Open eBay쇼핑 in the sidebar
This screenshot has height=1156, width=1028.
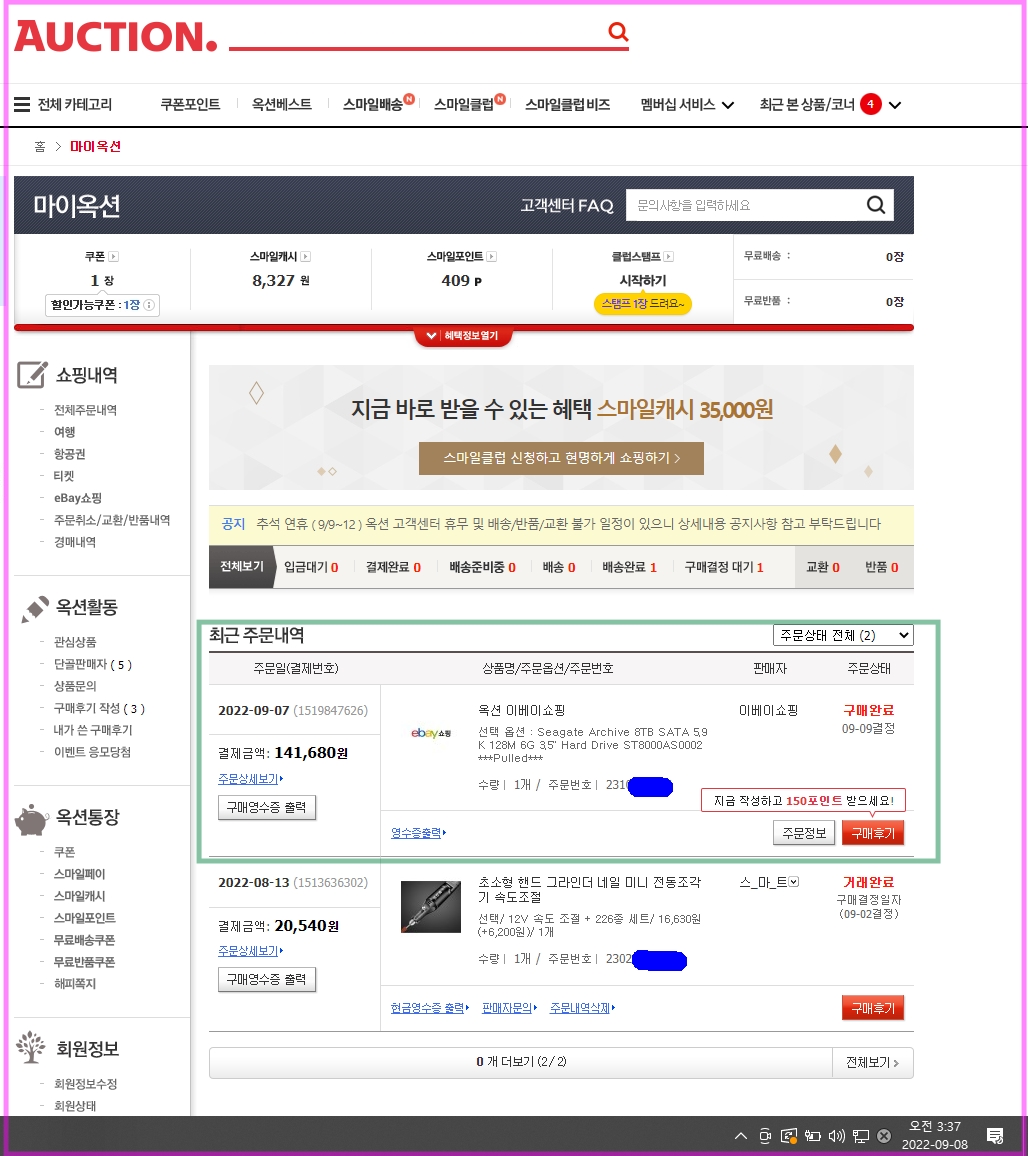point(77,498)
